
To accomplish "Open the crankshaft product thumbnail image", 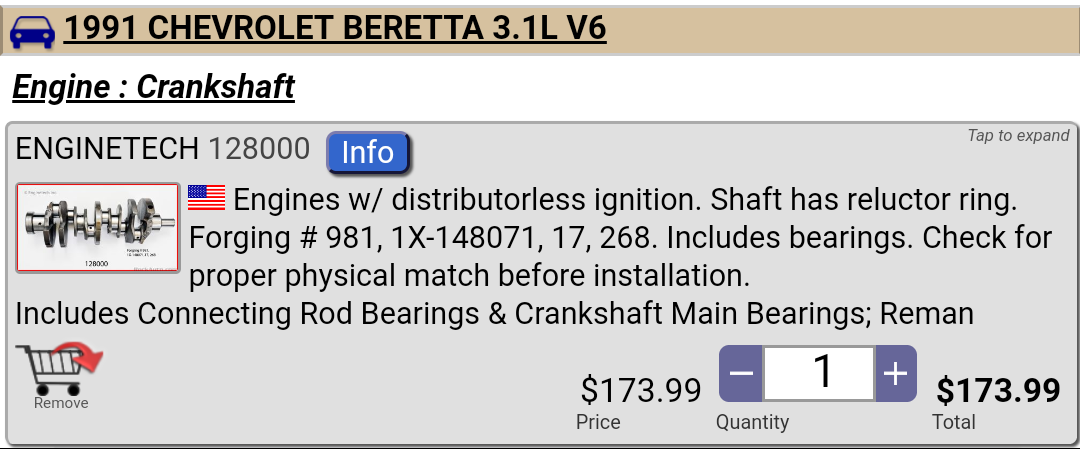I will [x=98, y=228].
